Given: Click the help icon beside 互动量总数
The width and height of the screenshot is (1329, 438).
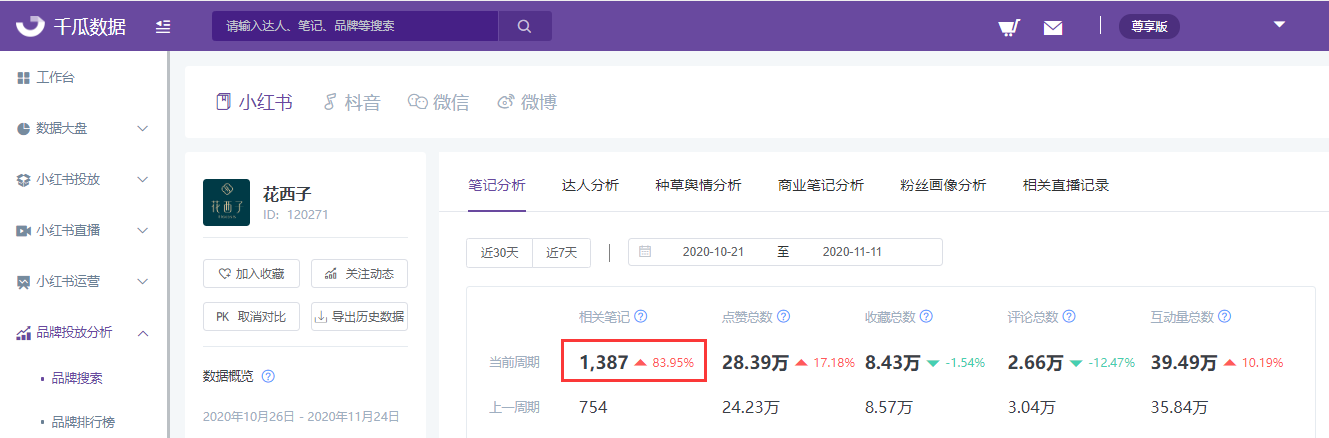Looking at the screenshot, I should tap(1225, 317).
